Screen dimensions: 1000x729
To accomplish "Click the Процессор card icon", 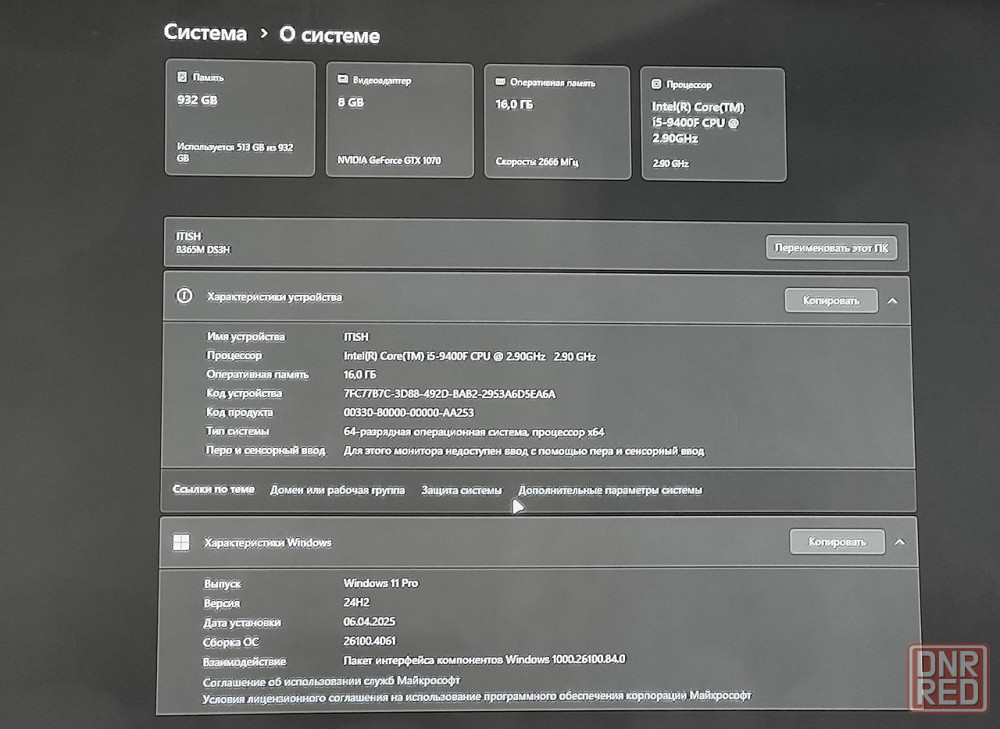I will click(x=656, y=85).
